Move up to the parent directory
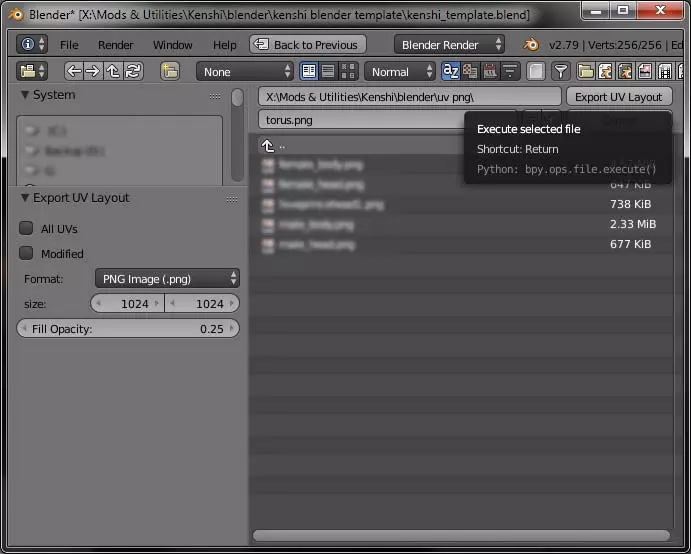The height and width of the screenshot is (554, 691). (x=112, y=71)
